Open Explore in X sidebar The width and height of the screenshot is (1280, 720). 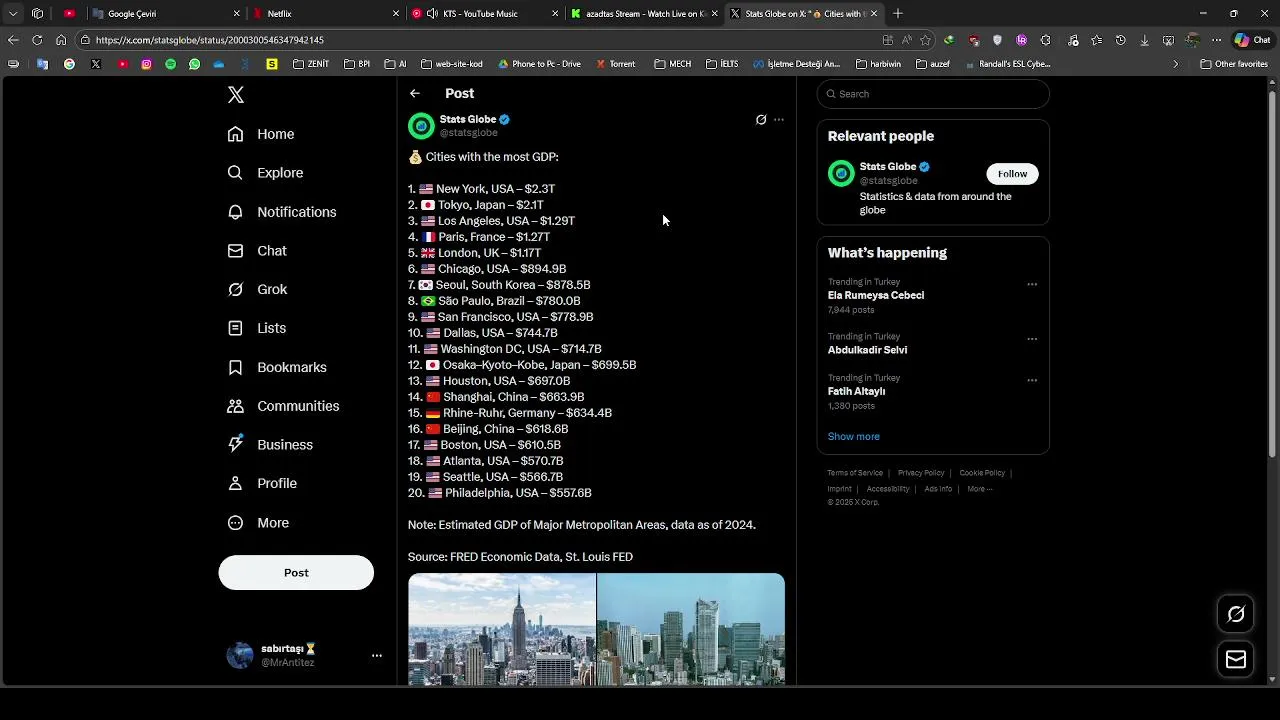[265, 173]
